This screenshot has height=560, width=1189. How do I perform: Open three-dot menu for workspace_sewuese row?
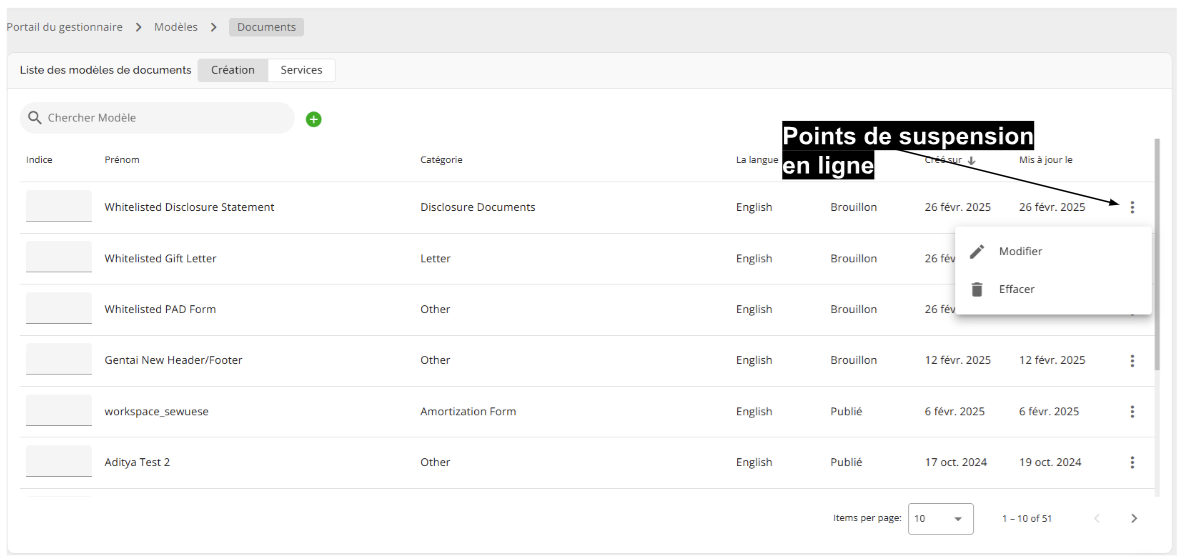click(1132, 411)
